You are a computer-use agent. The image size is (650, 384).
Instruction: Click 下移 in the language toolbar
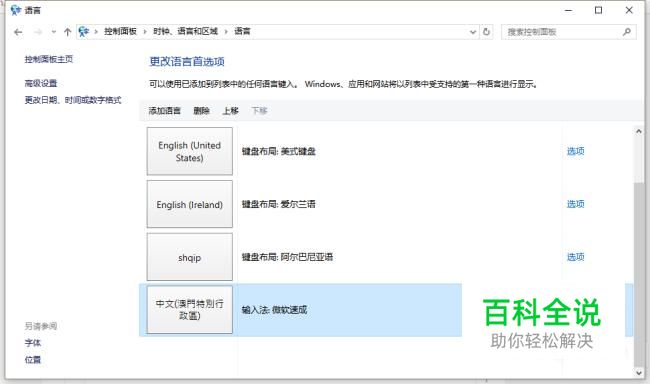259,111
